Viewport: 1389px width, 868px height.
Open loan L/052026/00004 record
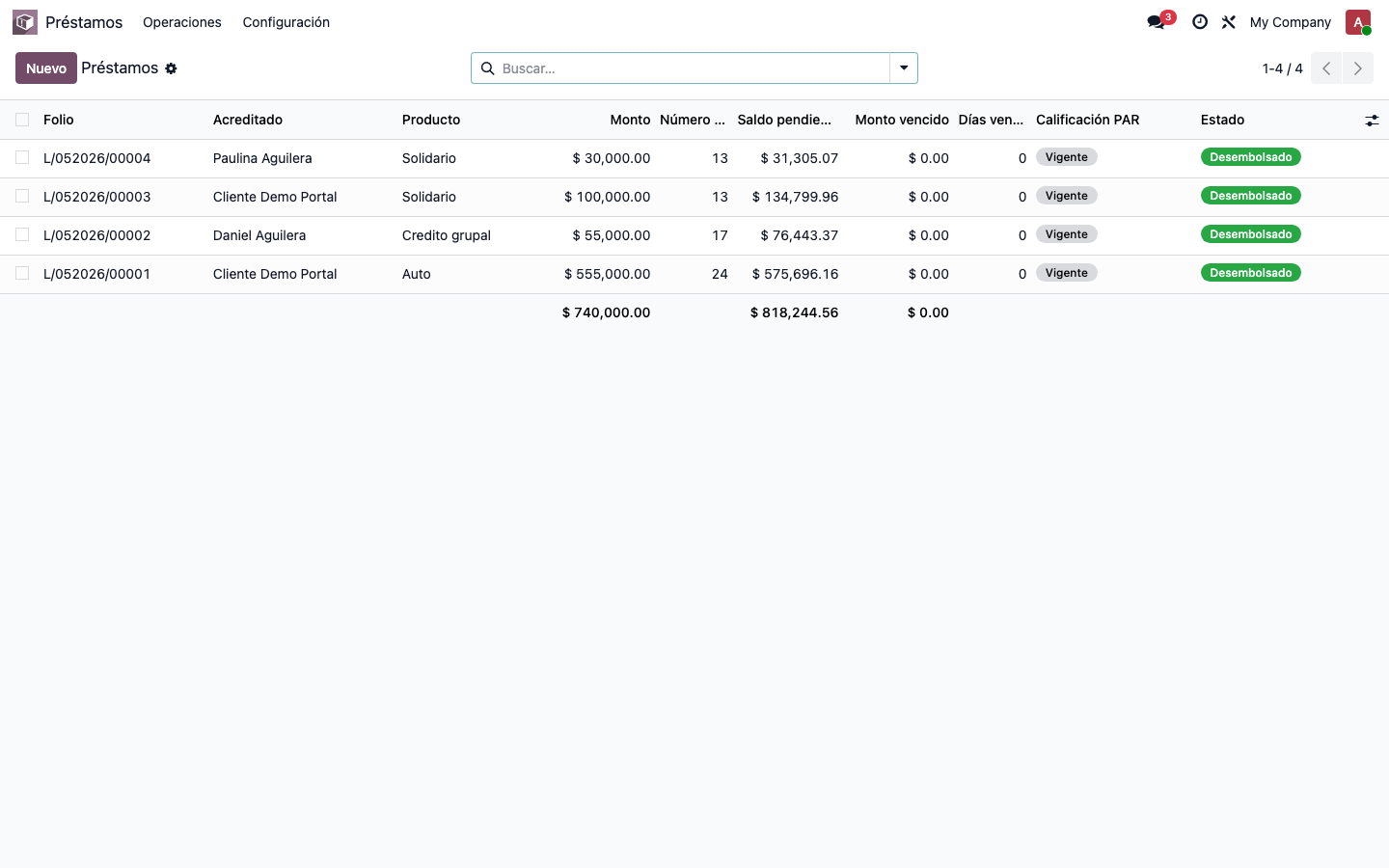pos(97,158)
